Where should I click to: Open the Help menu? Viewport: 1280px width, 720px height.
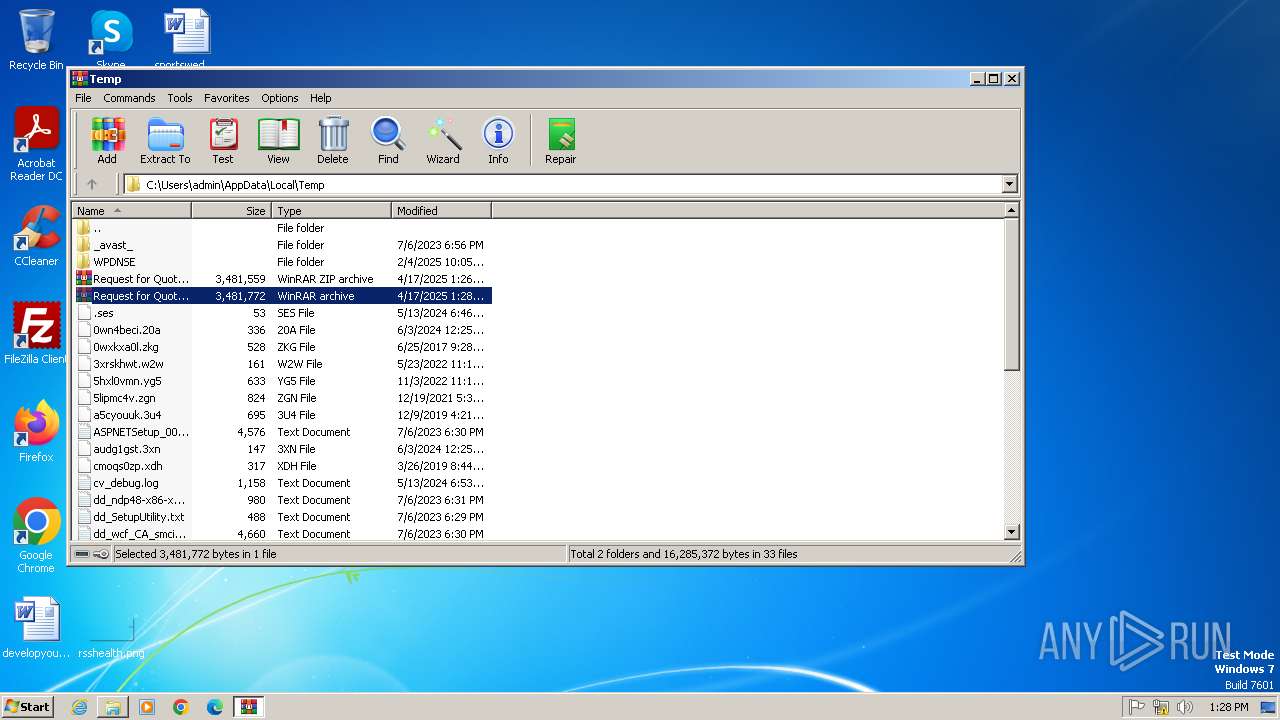(320, 98)
